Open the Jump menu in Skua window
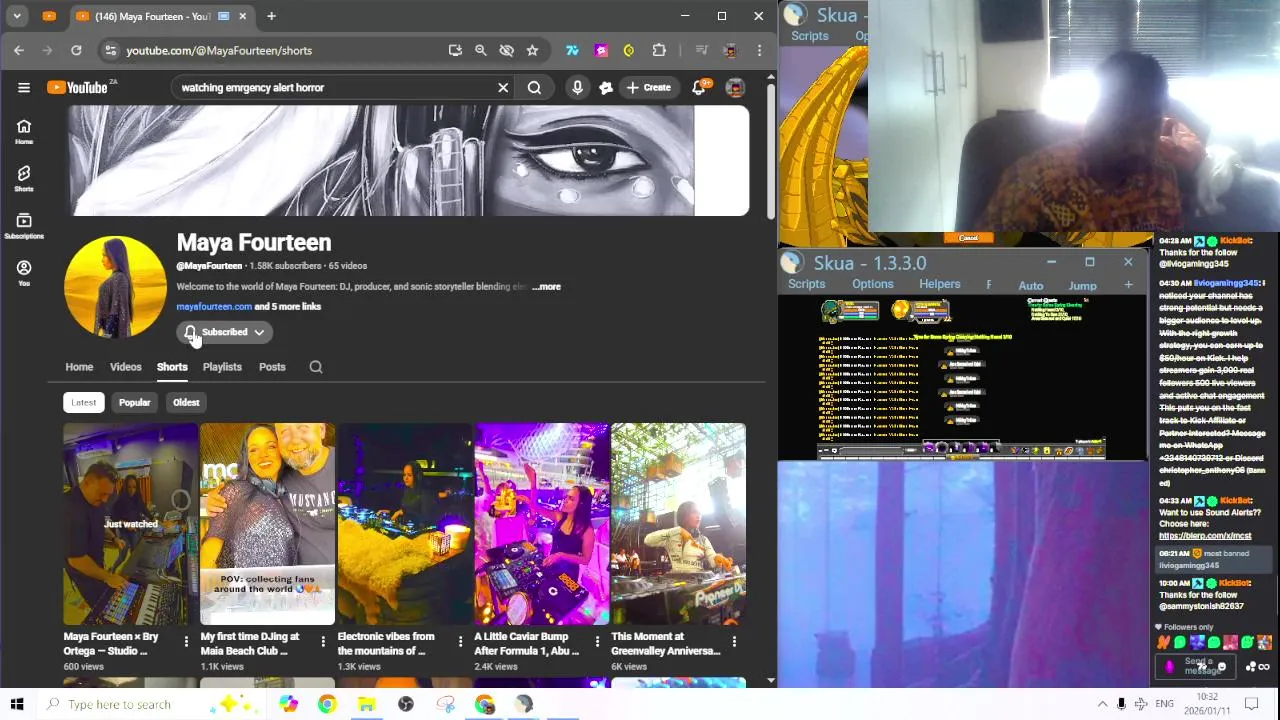This screenshot has height=720, width=1280. [1083, 286]
